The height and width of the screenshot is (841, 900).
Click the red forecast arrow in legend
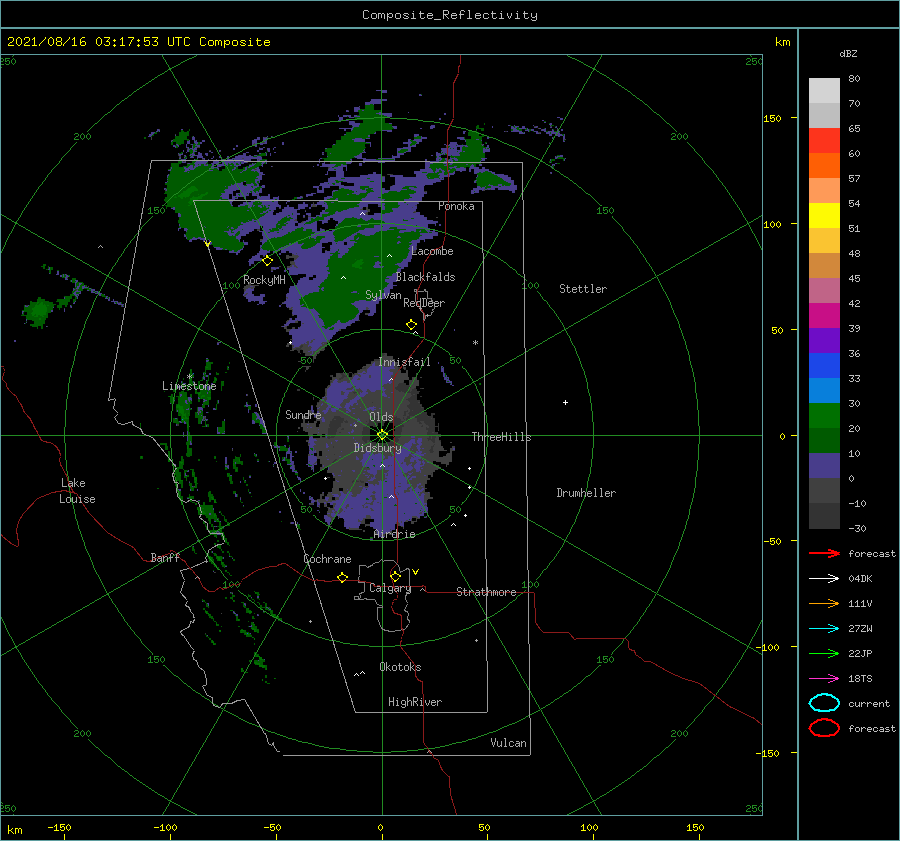[x=824, y=553]
